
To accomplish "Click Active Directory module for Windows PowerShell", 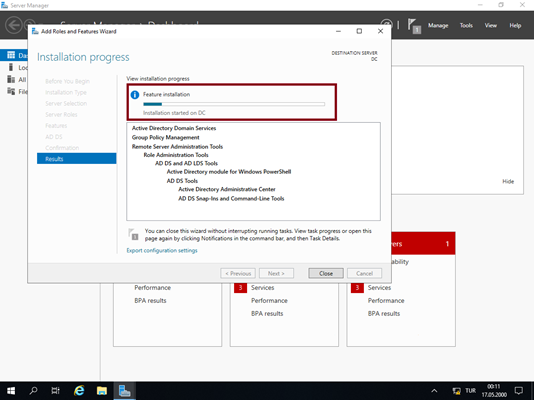I will [229, 172].
